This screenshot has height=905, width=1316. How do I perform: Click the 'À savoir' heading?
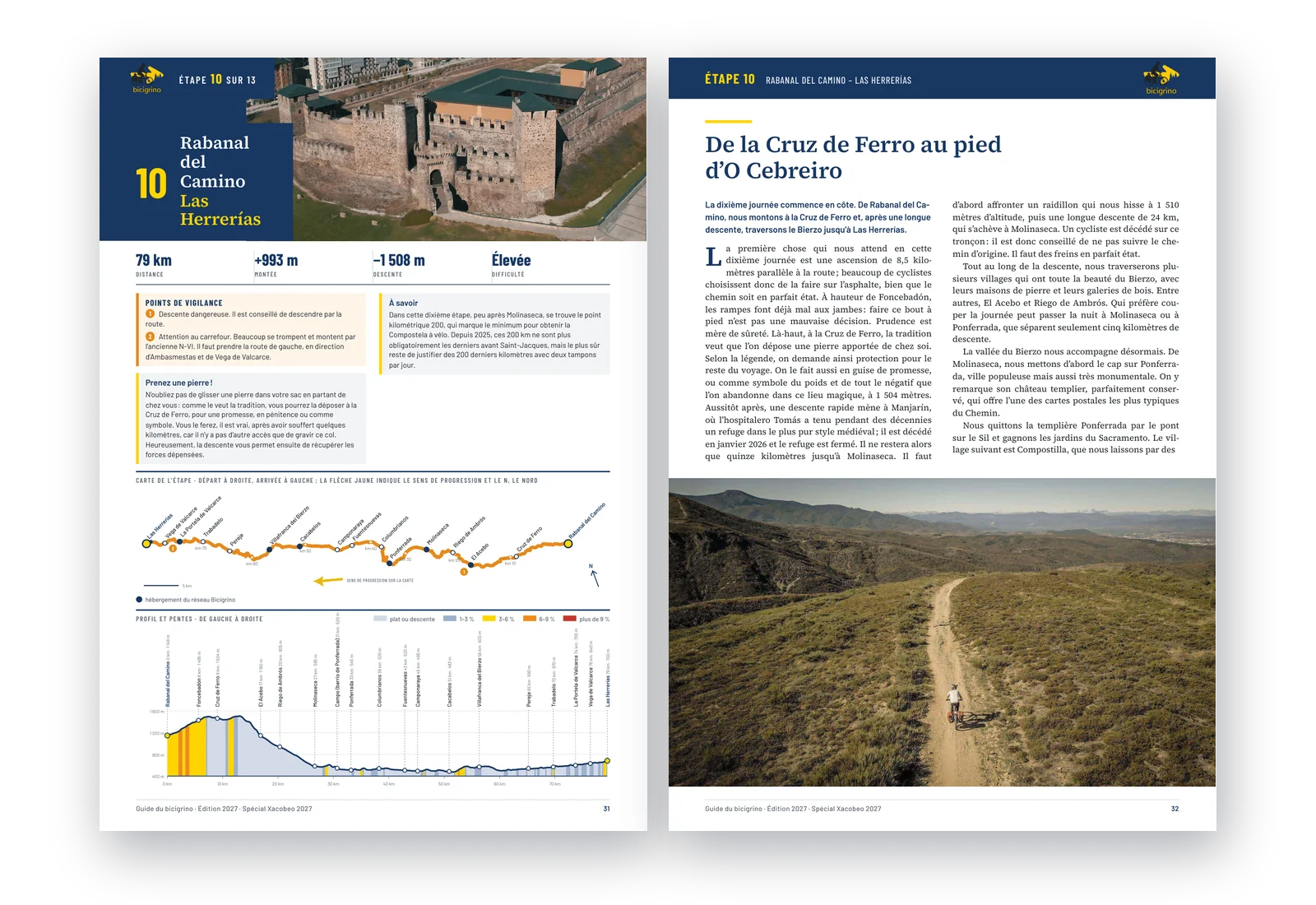(x=403, y=303)
